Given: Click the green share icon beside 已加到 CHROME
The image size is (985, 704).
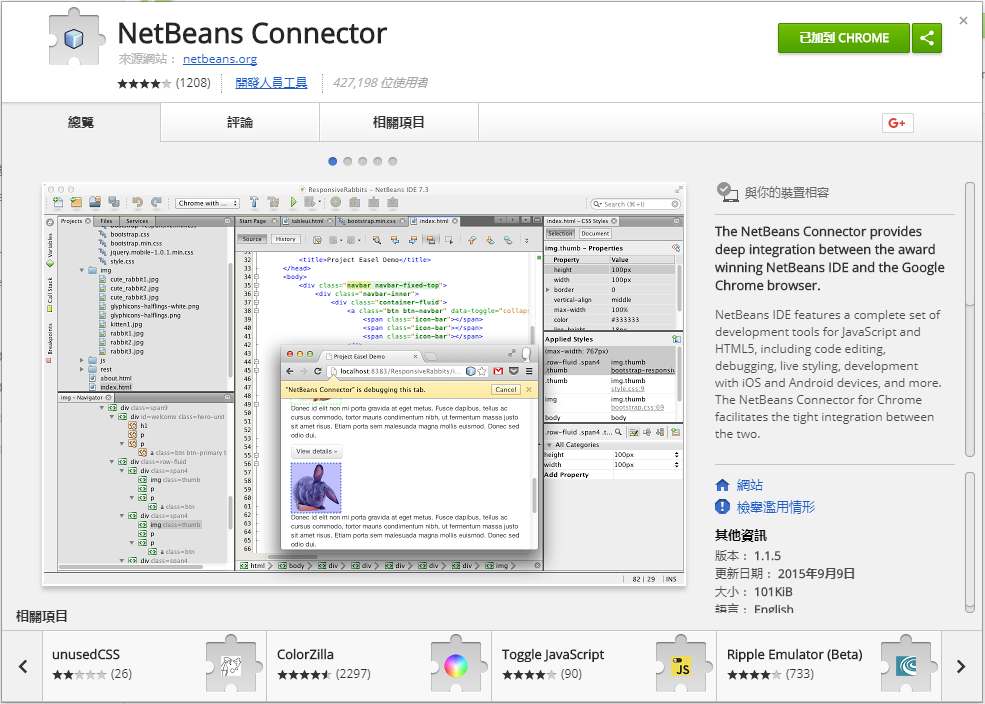Looking at the screenshot, I should (926, 37).
